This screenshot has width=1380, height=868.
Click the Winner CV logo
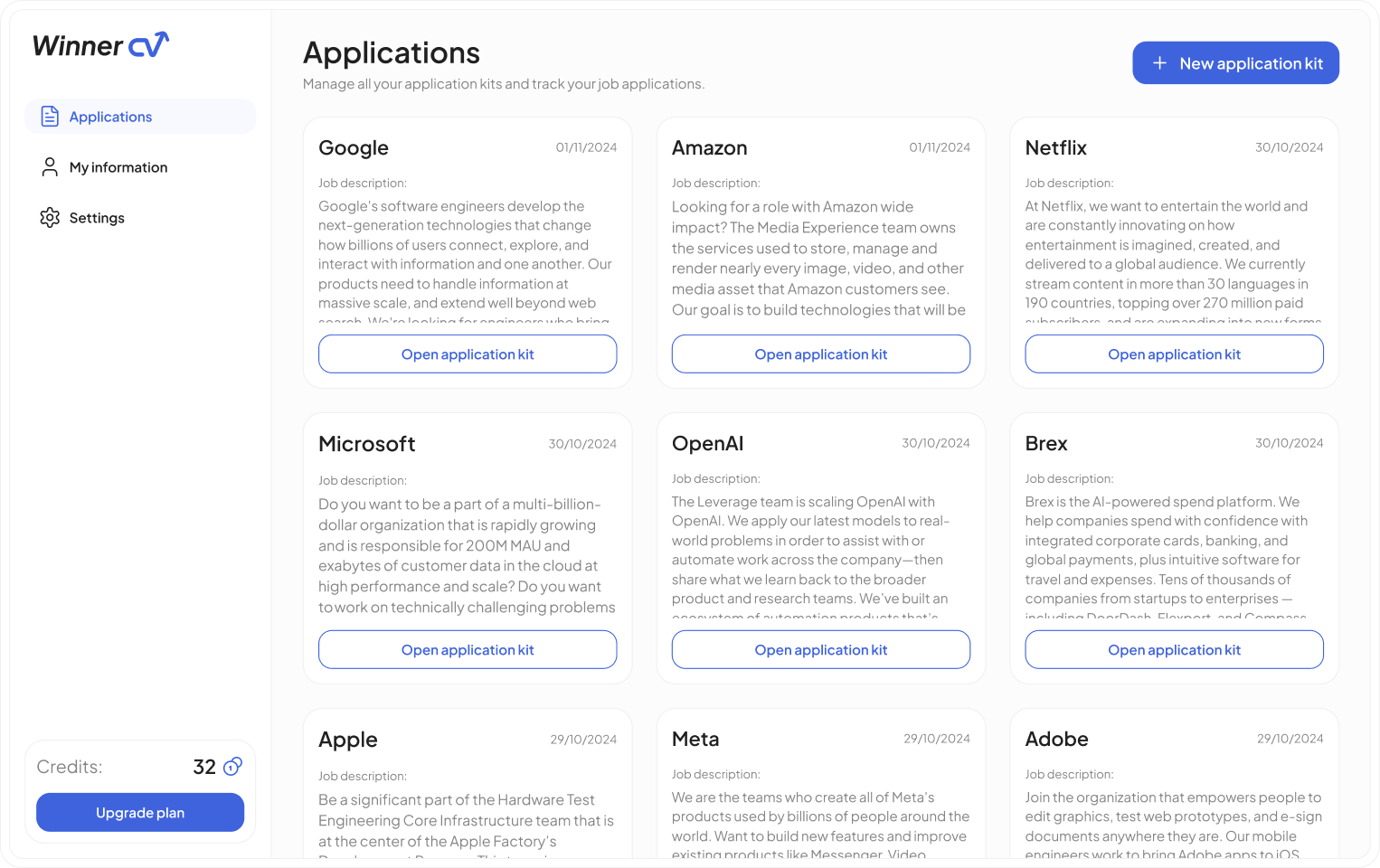[101, 45]
